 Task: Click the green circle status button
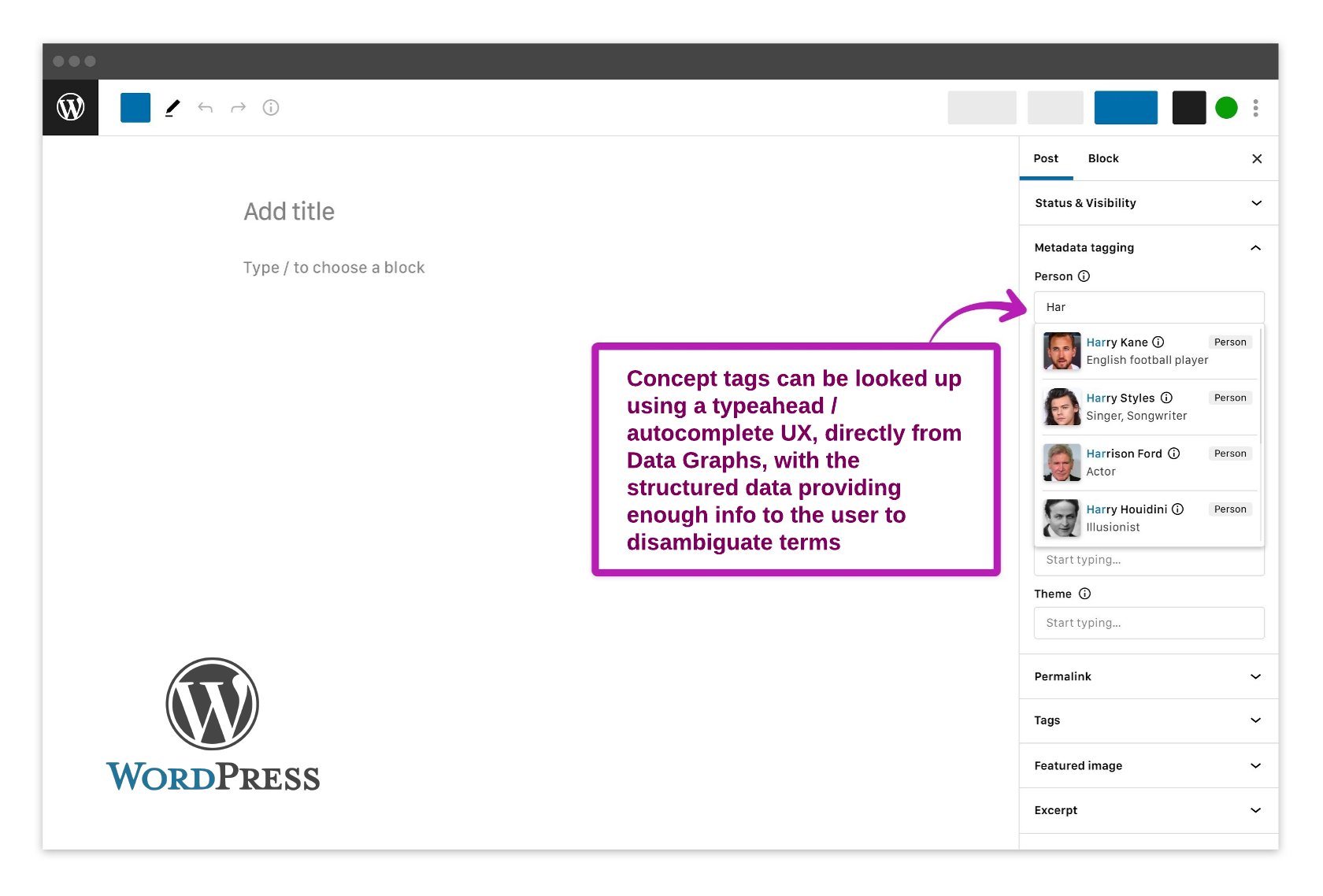tap(1226, 108)
